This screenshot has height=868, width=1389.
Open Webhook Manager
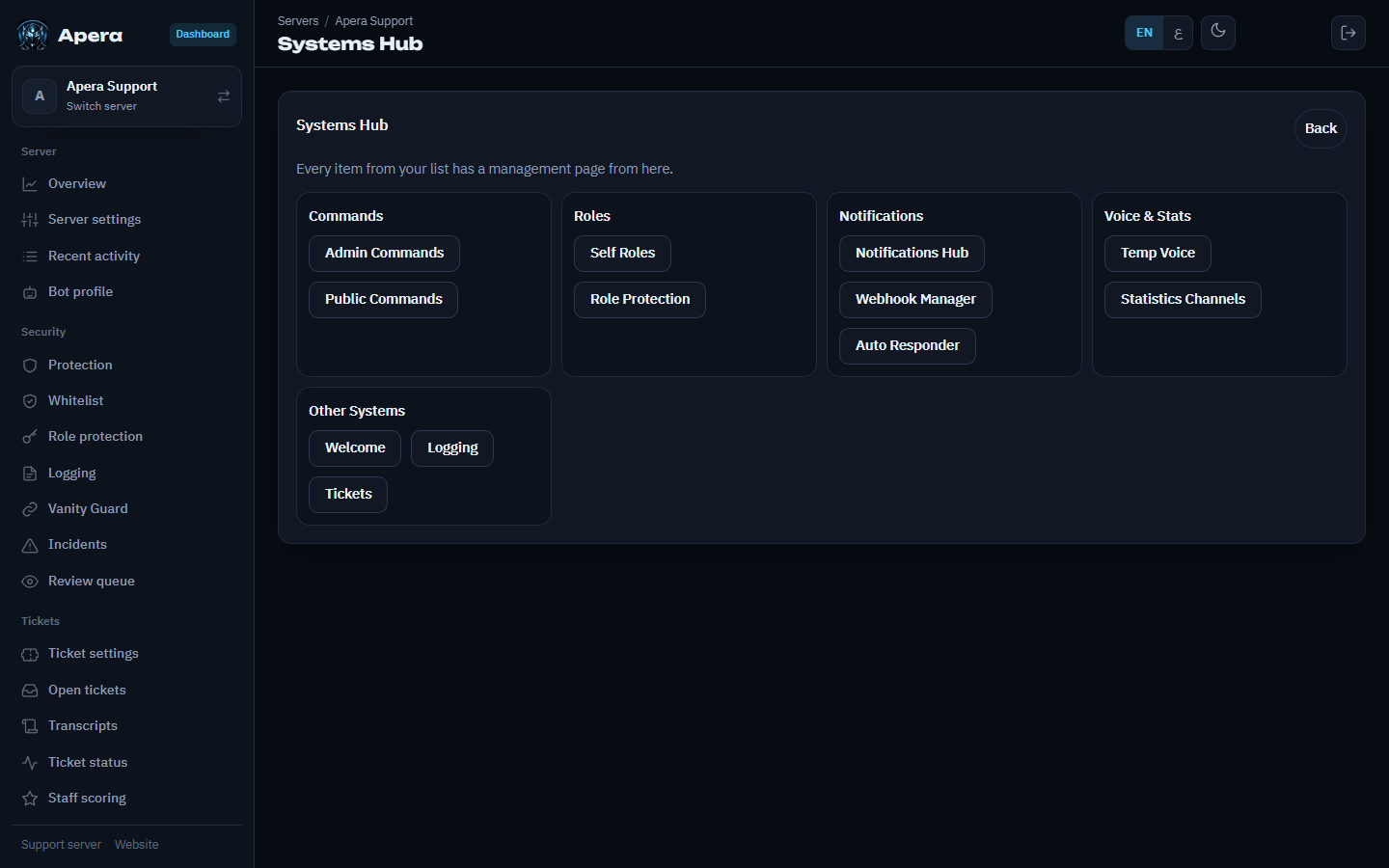[915, 300]
